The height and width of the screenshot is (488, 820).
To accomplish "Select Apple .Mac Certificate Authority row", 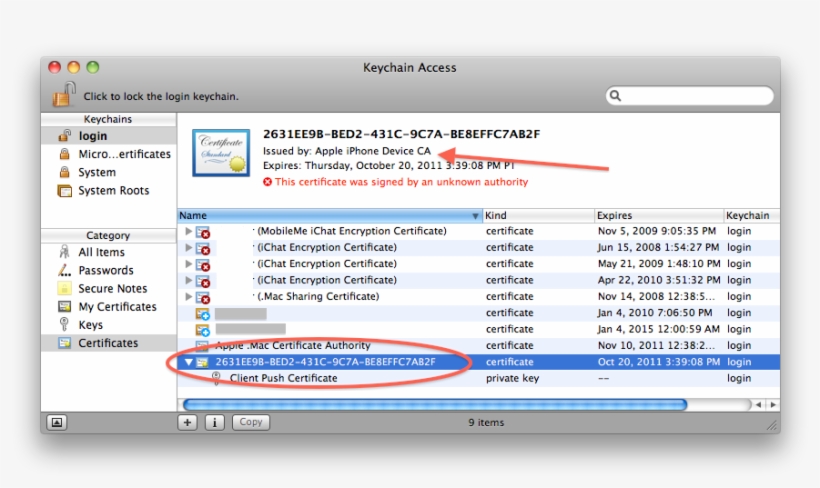I will pos(479,345).
